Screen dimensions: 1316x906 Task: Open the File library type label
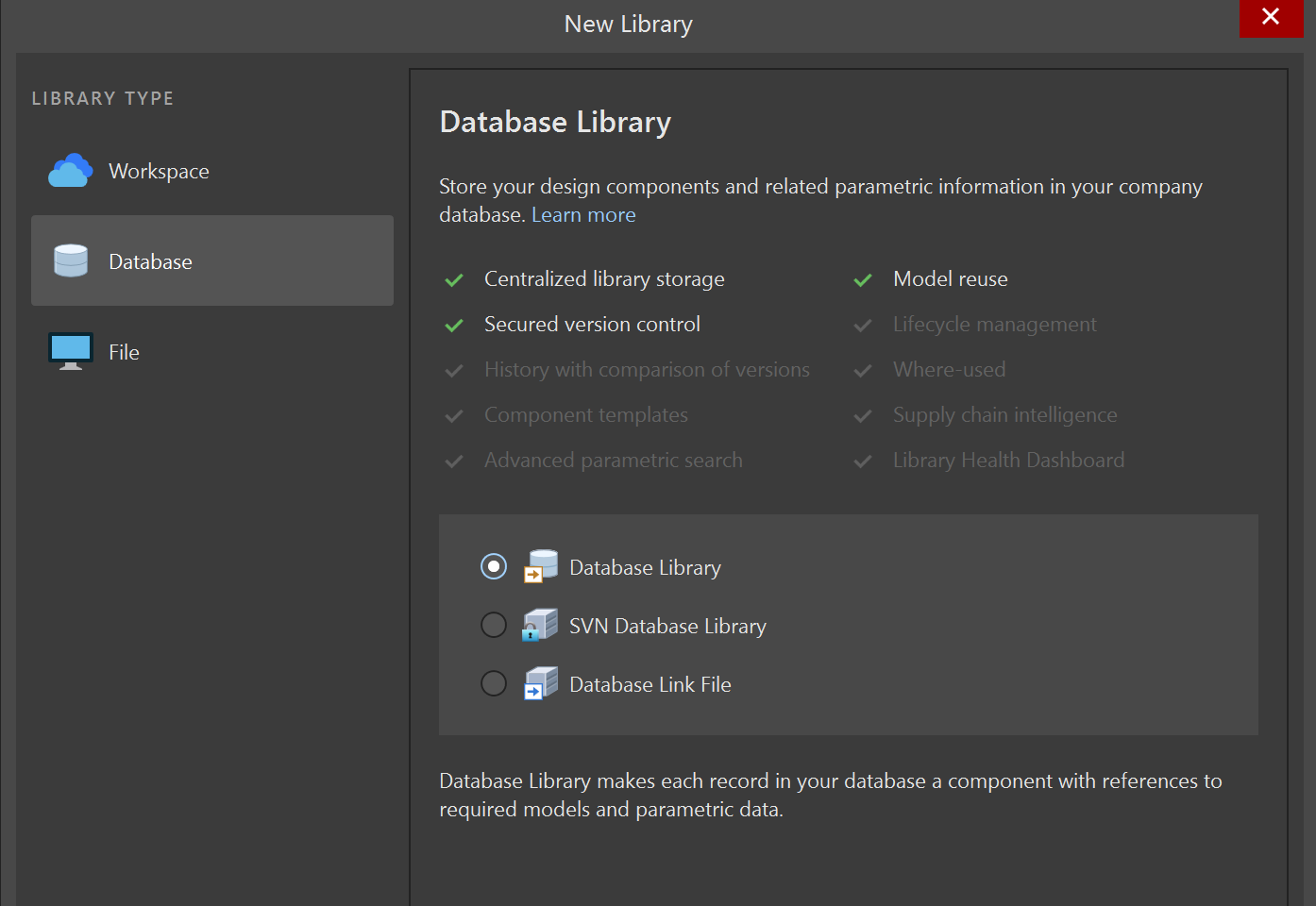pyautogui.click(x=124, y=353)
